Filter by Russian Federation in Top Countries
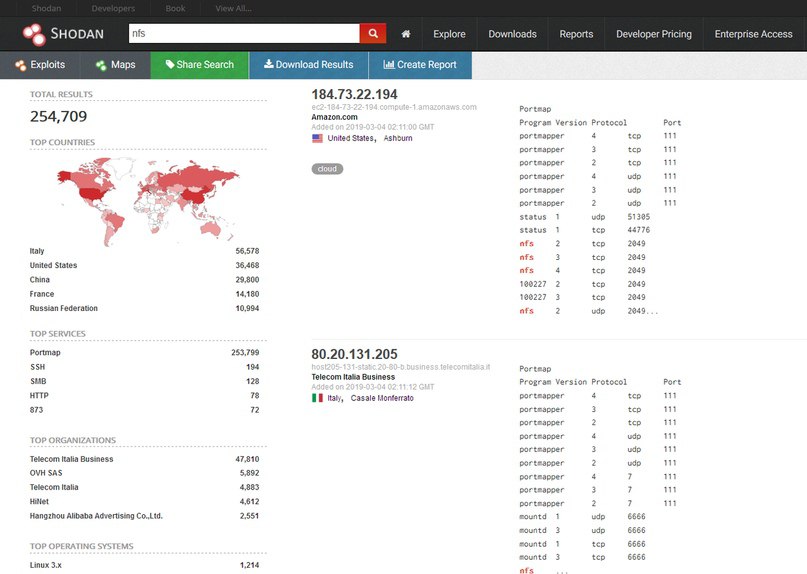 tap(64, 308)
